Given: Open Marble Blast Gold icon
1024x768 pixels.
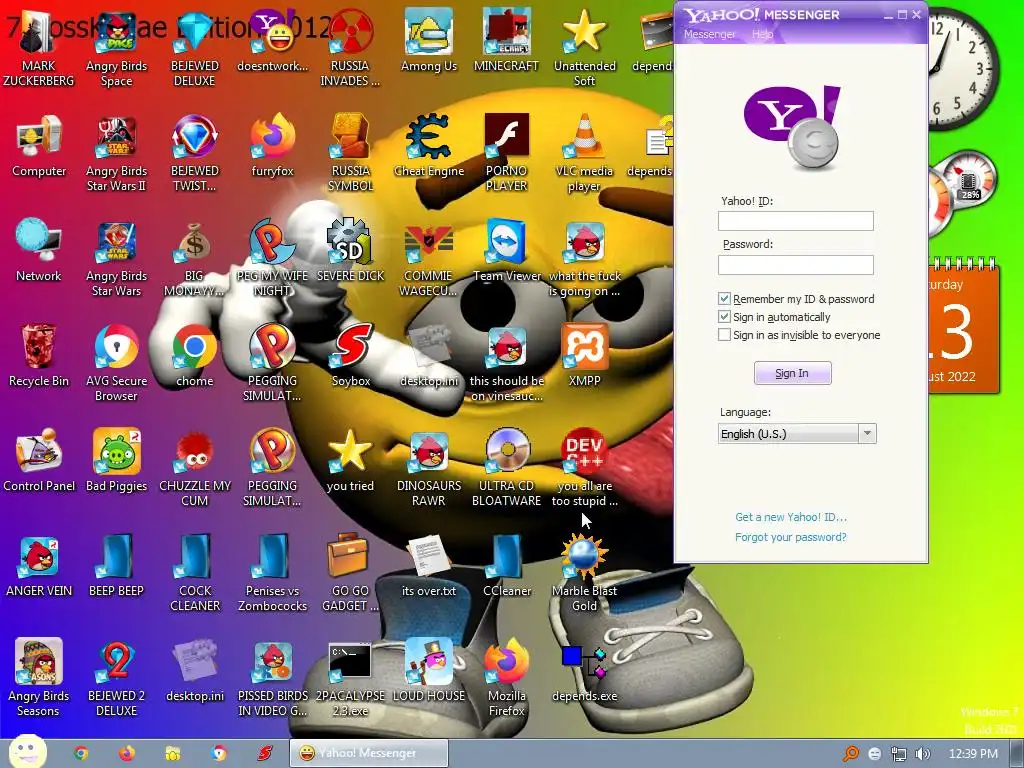Looking at the screenshot, I should [584, 573].
